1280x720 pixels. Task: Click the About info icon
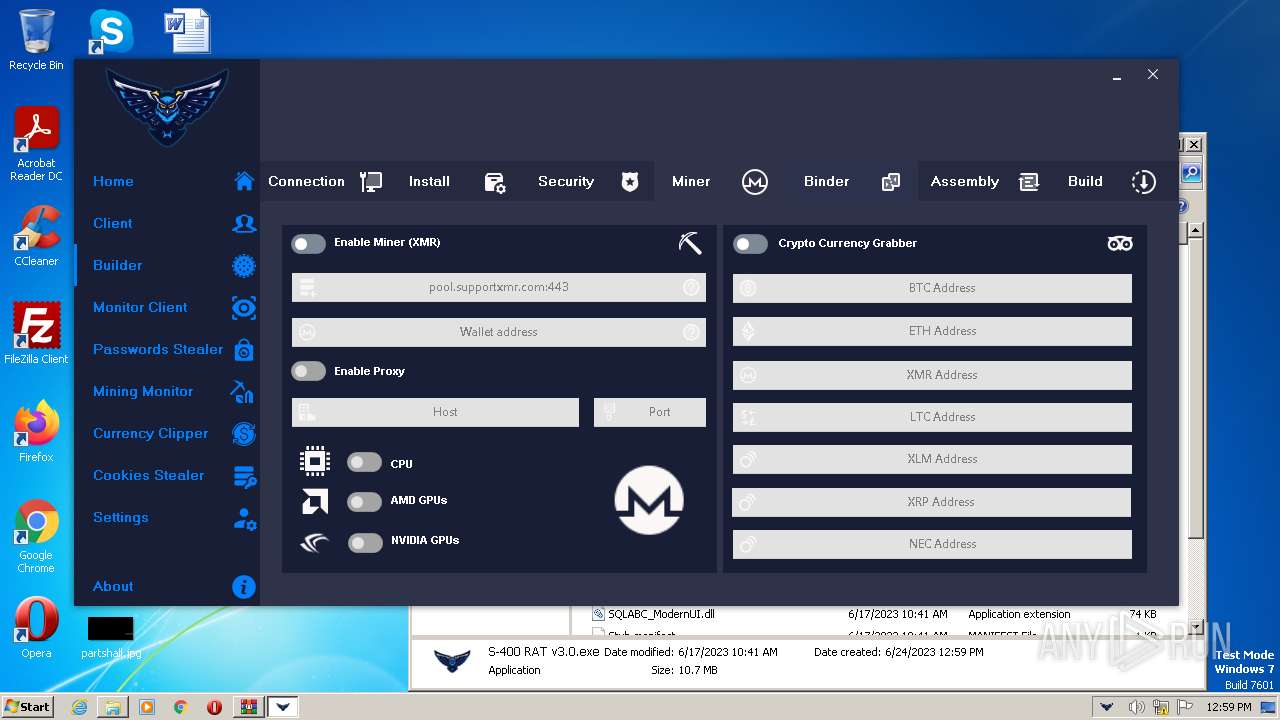tap(244, 587)
